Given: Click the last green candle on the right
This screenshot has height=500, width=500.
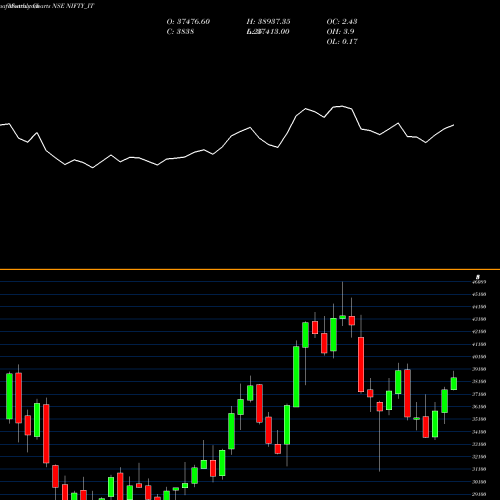Looking at the screenshot, I should 454,383.
